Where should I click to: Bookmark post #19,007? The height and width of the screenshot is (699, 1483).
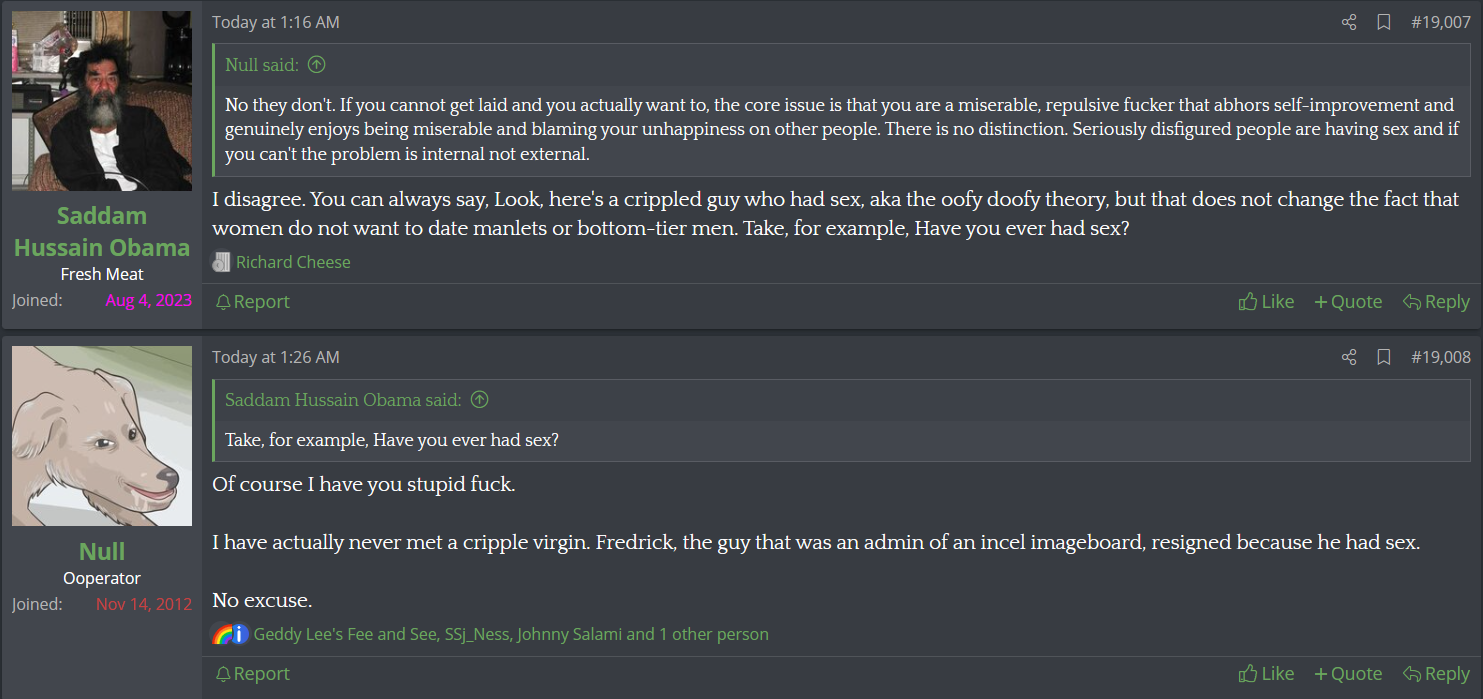(1384, 22)
